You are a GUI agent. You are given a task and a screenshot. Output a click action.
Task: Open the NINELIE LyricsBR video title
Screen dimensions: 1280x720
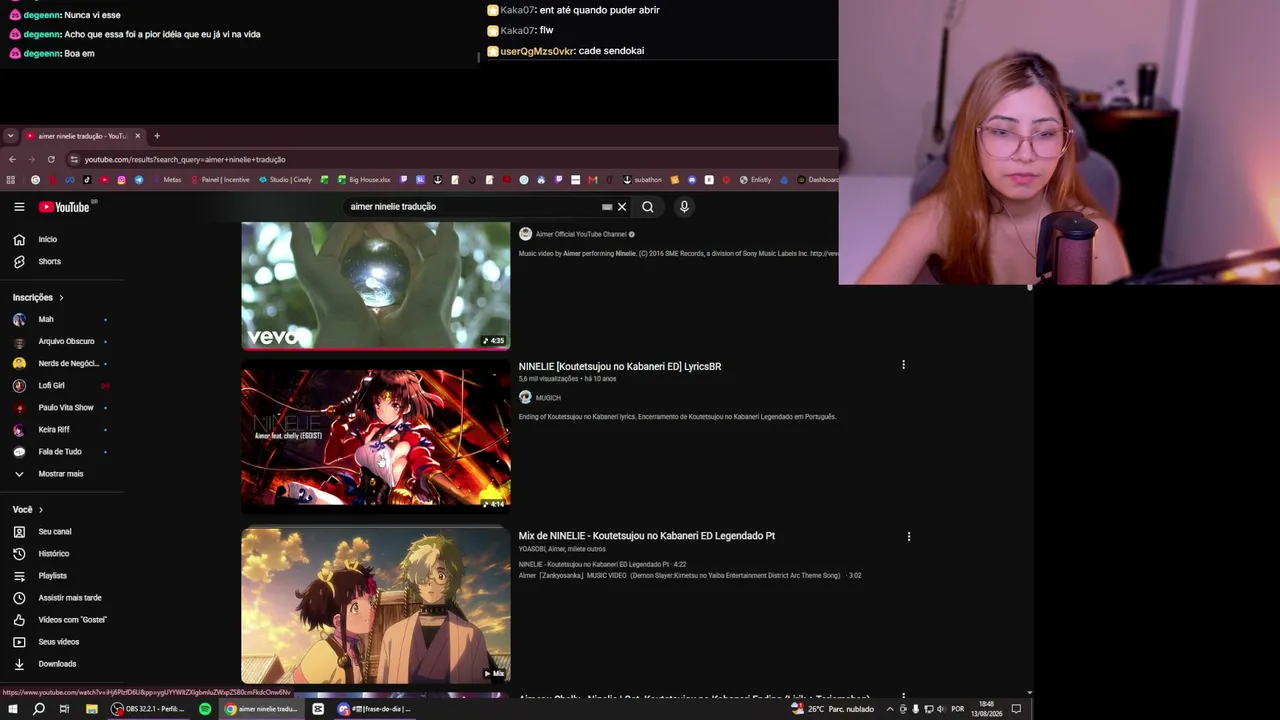[x=620, y=366]
